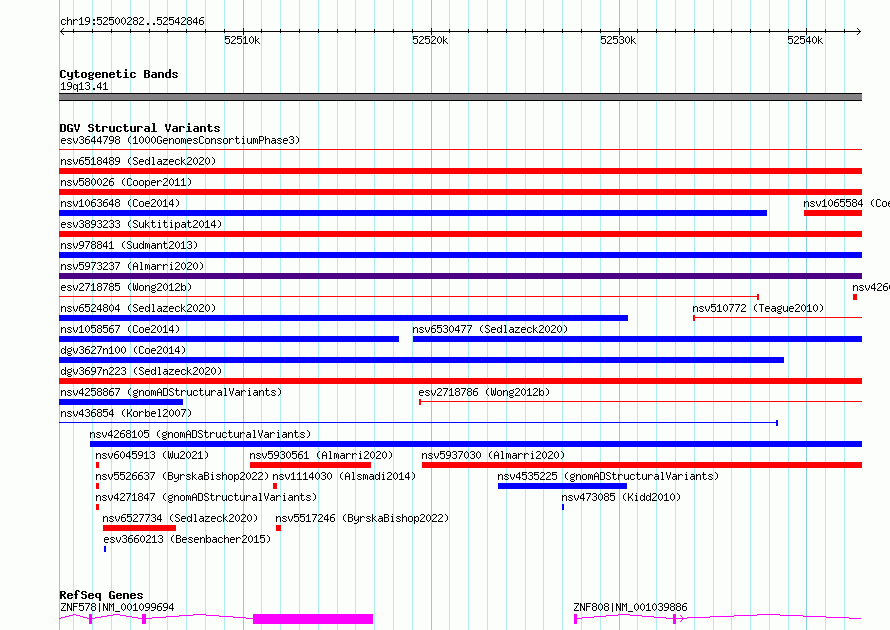Select the nsv5937030 Almarri2020 label
Image resolution: width=890 pixels, height=630 pixels.
(x=493, y=455)
